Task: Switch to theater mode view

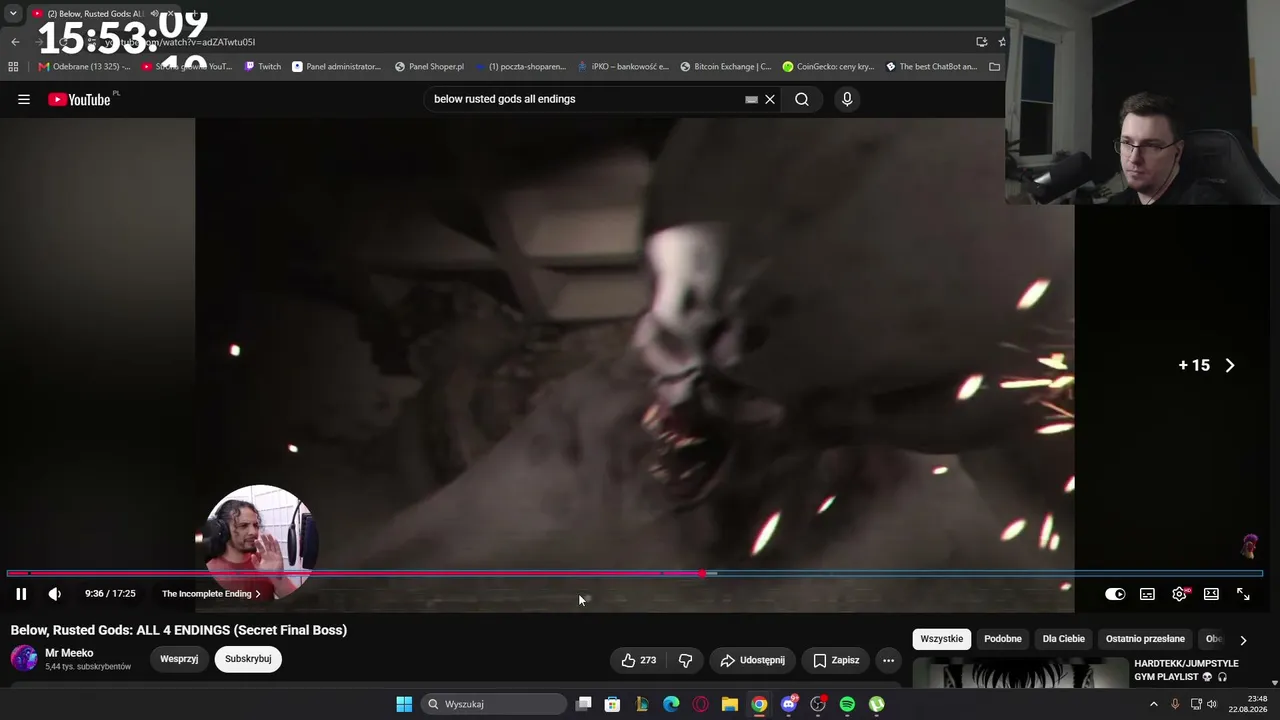Action: pyautogui.click(x=1211, y=594)
